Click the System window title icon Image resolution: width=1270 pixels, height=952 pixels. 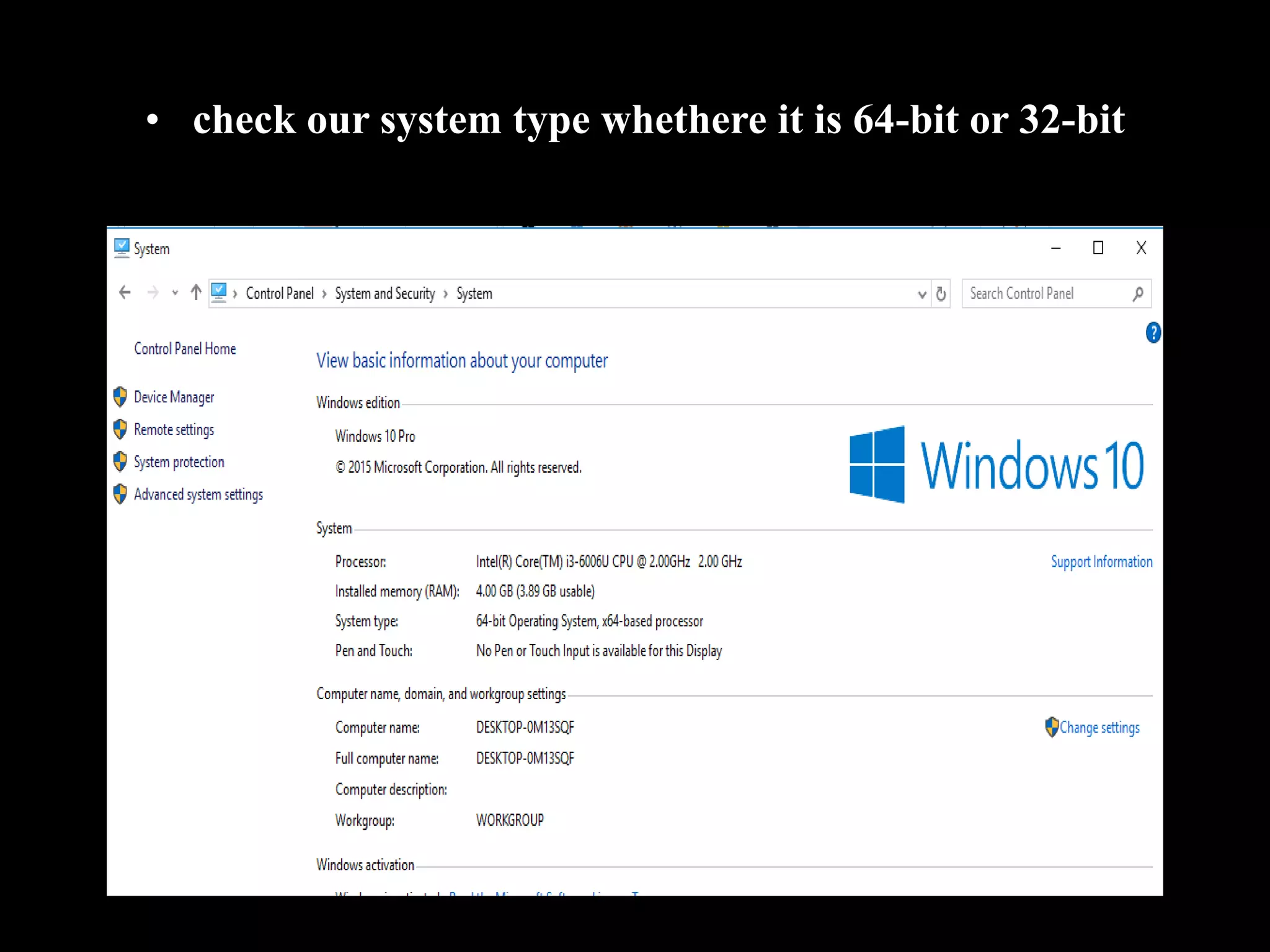(x=122, y=248)
